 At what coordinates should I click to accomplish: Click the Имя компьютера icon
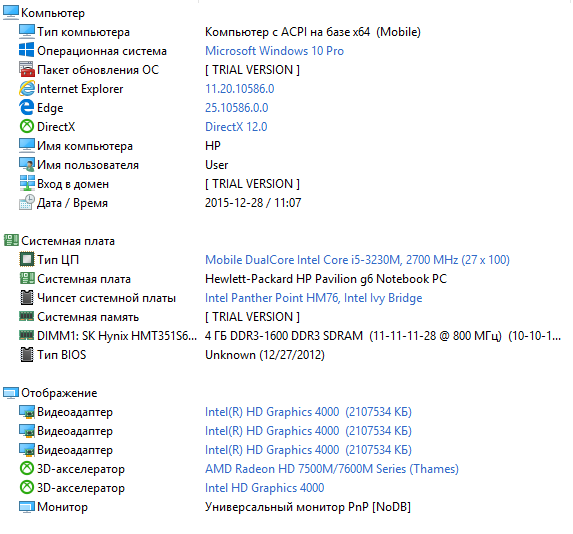(27, 145)
